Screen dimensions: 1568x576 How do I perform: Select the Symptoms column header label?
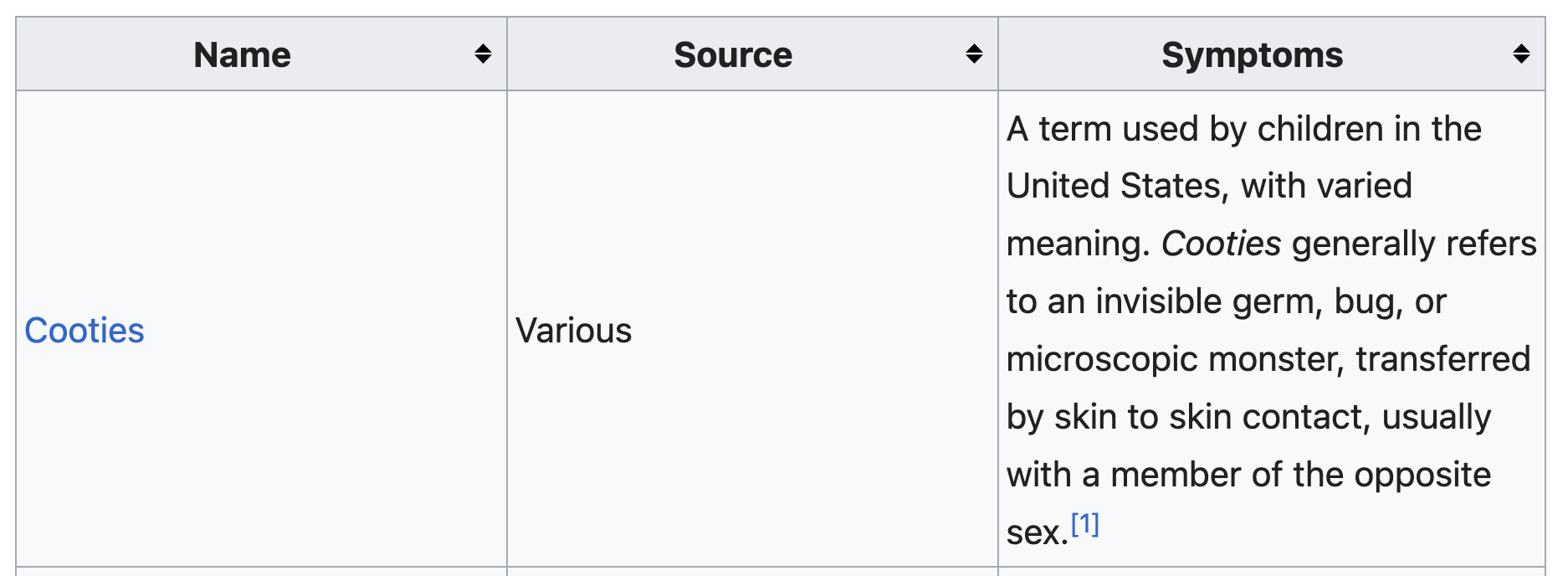1252,55
